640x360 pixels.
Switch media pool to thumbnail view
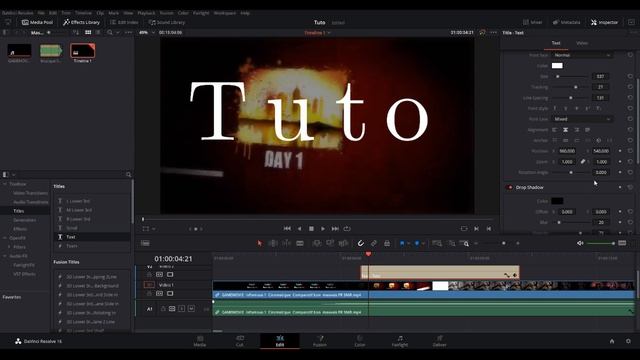[x=88, y=32]
